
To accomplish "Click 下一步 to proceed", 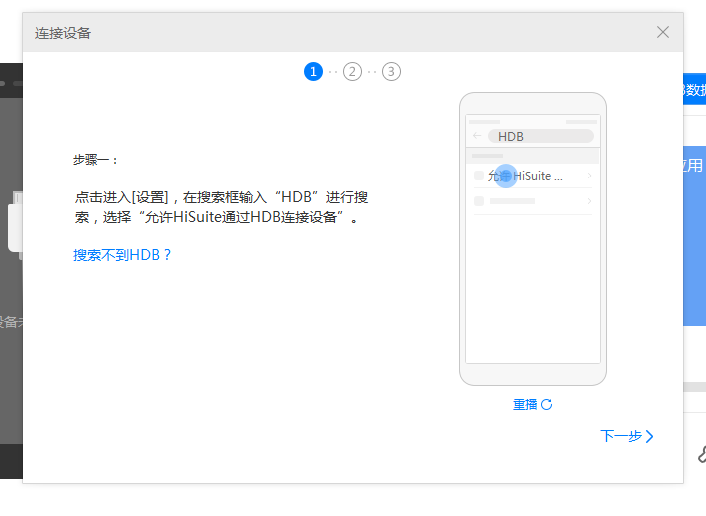I will [627, 436].
